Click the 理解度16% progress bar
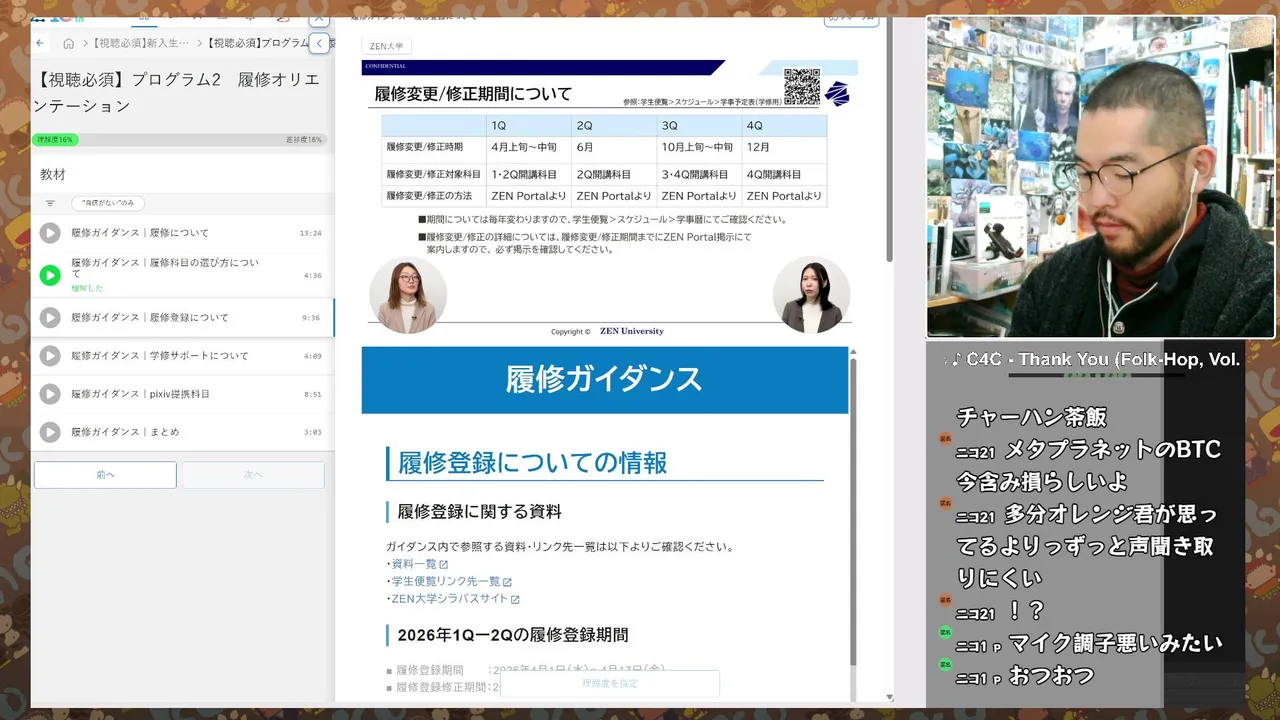1280x720 pixels. pos(55,140)
